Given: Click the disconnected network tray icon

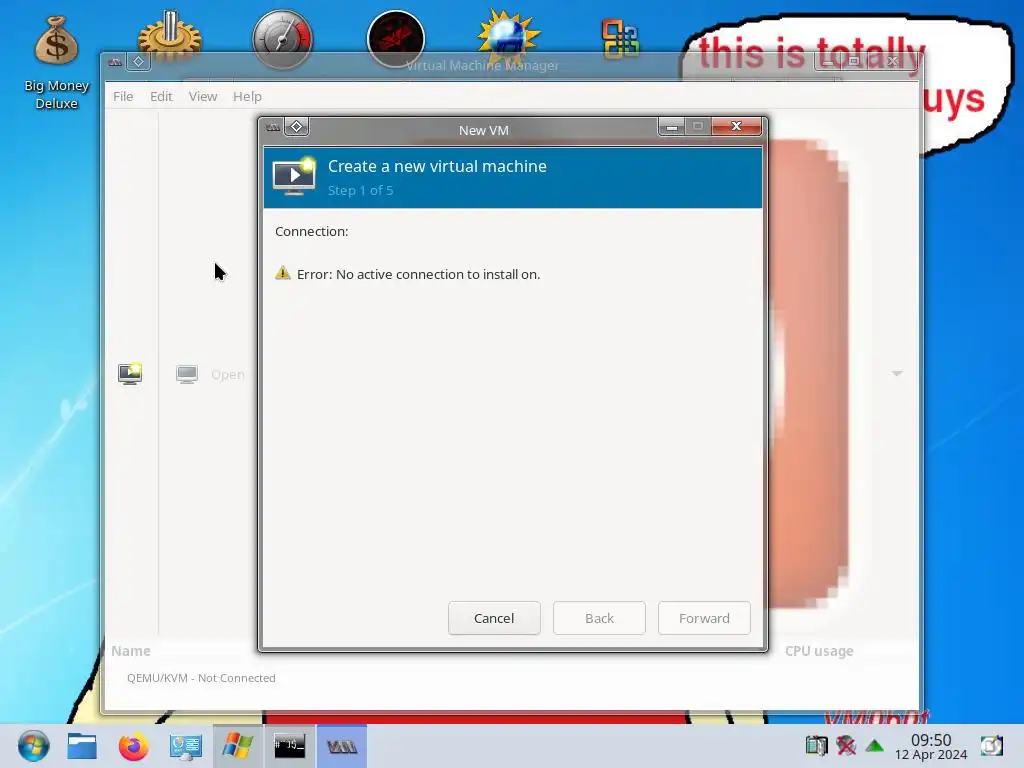Looking at the screenshot, I should (846, 745).
